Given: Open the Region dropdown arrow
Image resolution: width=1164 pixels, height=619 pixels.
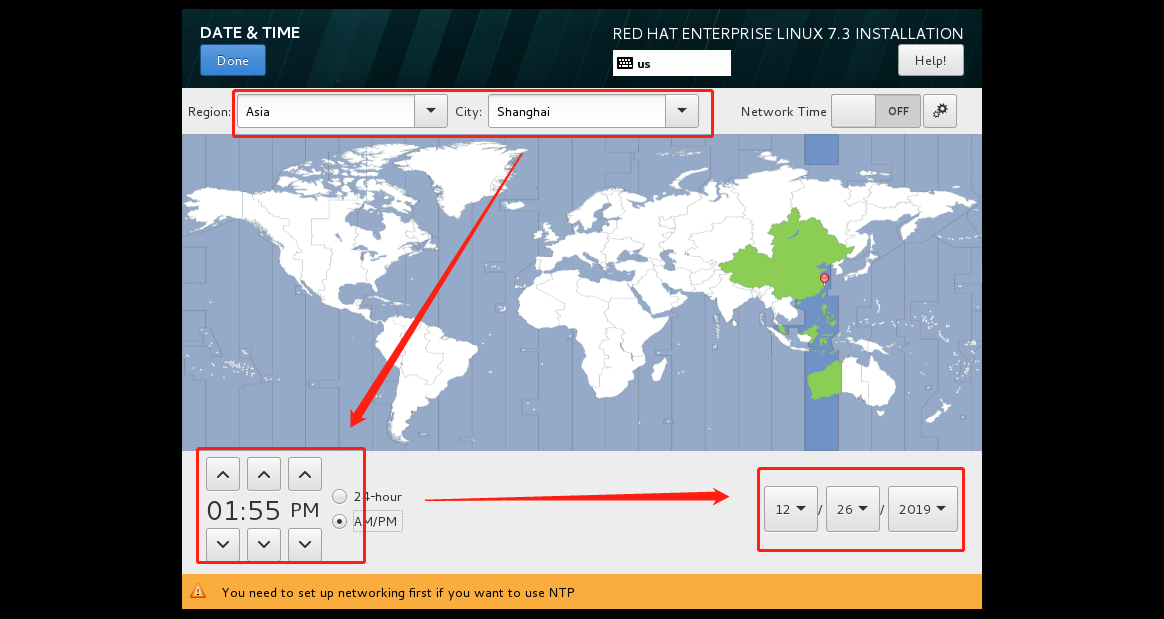Looking at the screenshot, I should [x=431, y=111].
